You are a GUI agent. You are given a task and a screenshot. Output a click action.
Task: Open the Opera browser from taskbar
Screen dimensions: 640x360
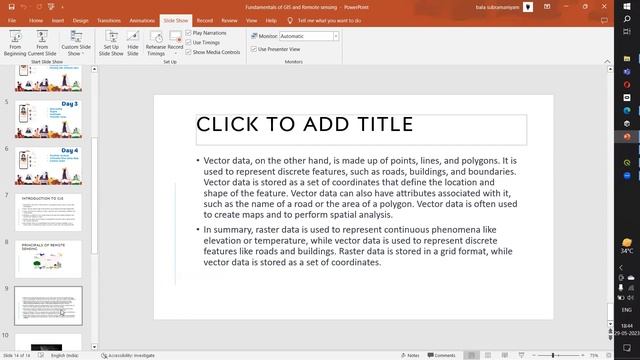pyautogui.click(x=627, y=85)
